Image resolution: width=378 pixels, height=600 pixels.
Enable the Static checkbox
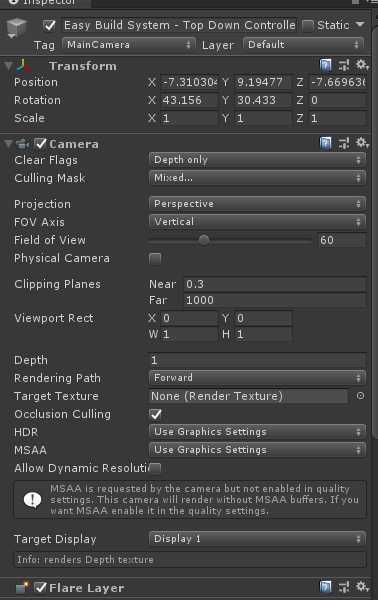pyautogui.click(x=308, y=26)
